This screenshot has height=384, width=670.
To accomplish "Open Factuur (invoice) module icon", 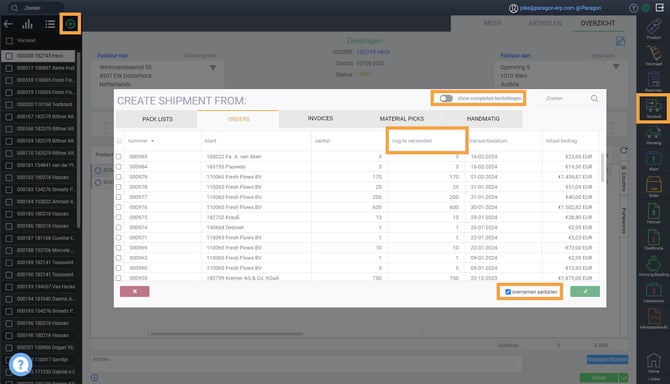I will click(x=653, y=213).
